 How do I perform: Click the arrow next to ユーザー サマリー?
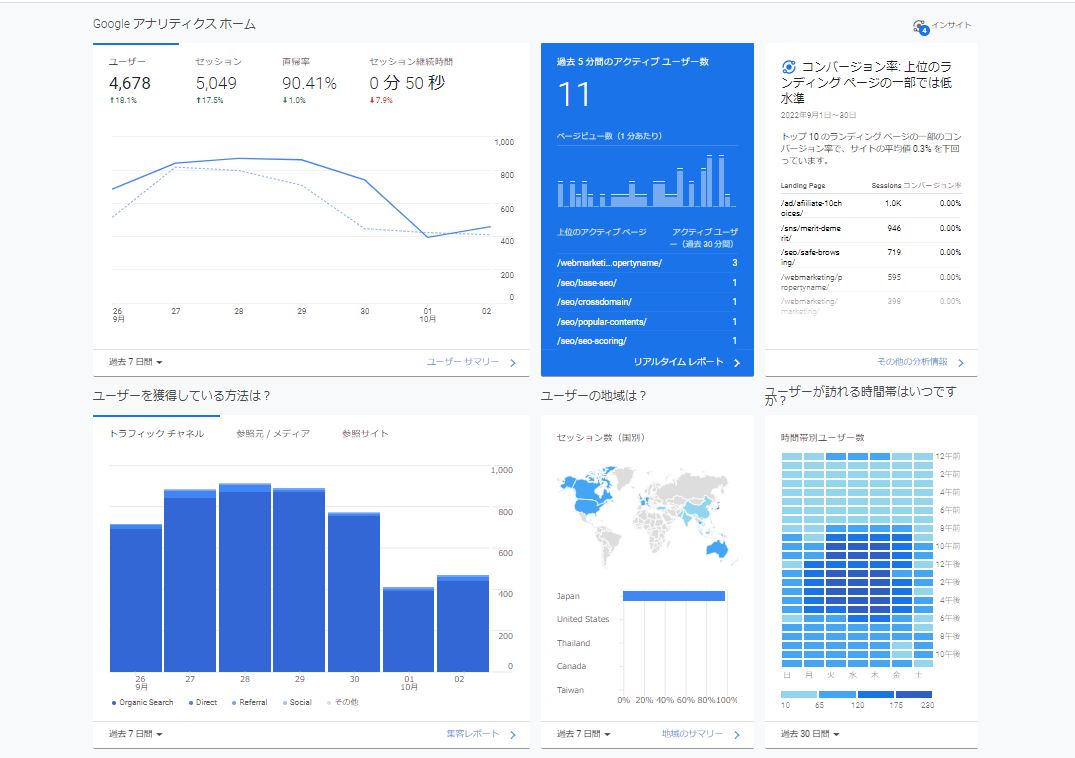513,363
